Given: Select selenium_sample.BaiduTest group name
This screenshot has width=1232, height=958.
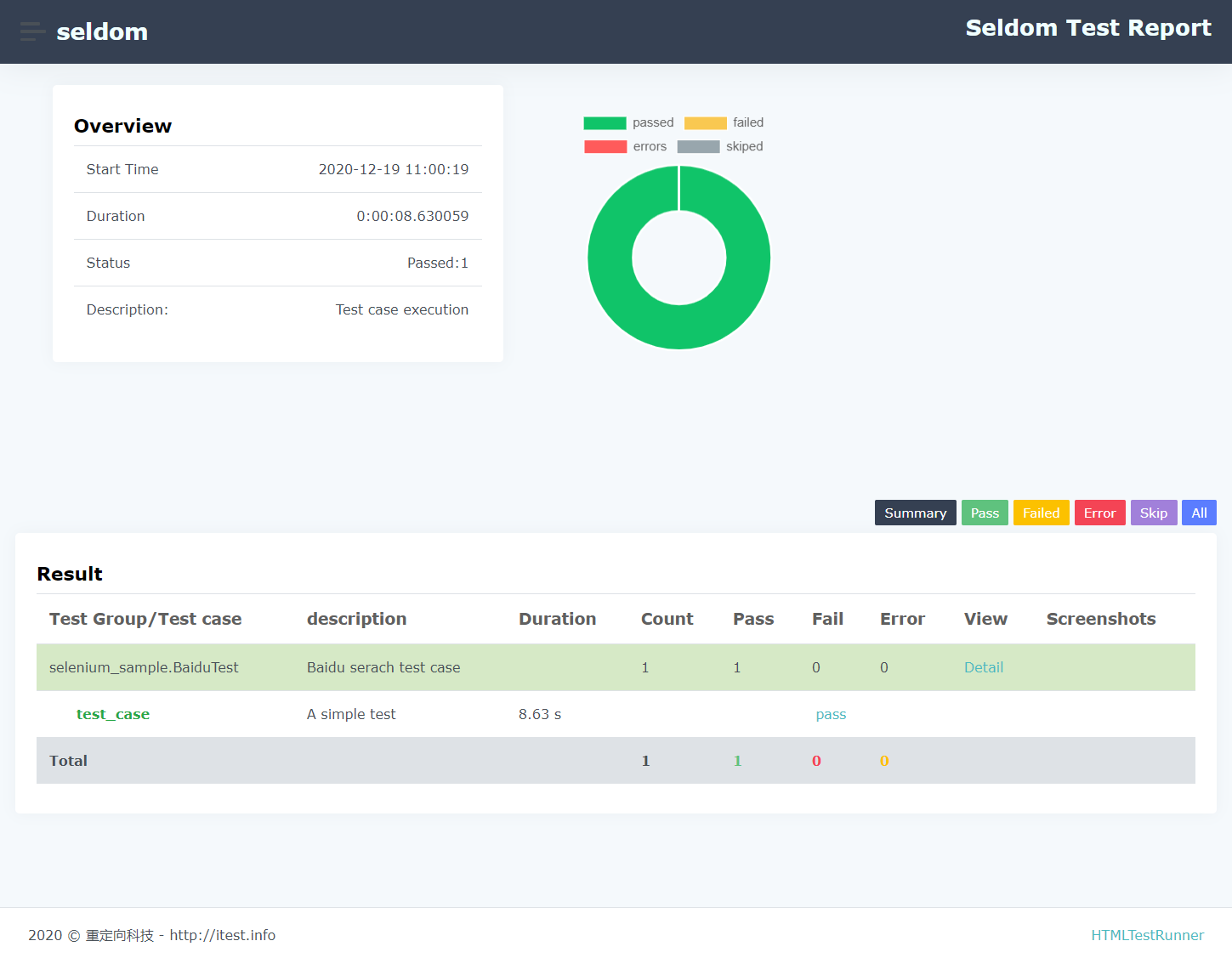Looking at the screenshot, I should coord(144,667).
